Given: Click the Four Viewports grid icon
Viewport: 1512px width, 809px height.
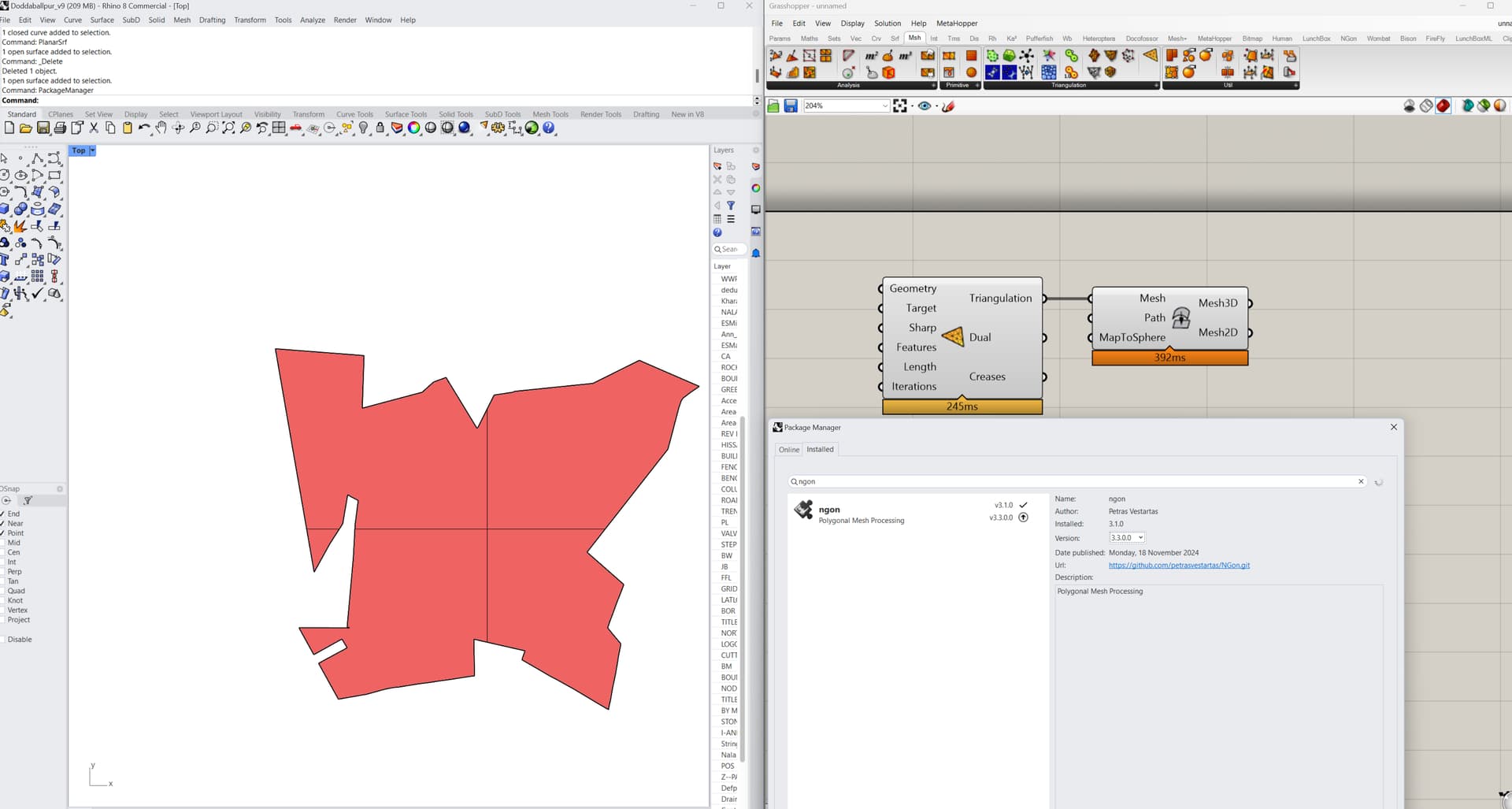Looking at the screenshot, I should coord(279,128).
